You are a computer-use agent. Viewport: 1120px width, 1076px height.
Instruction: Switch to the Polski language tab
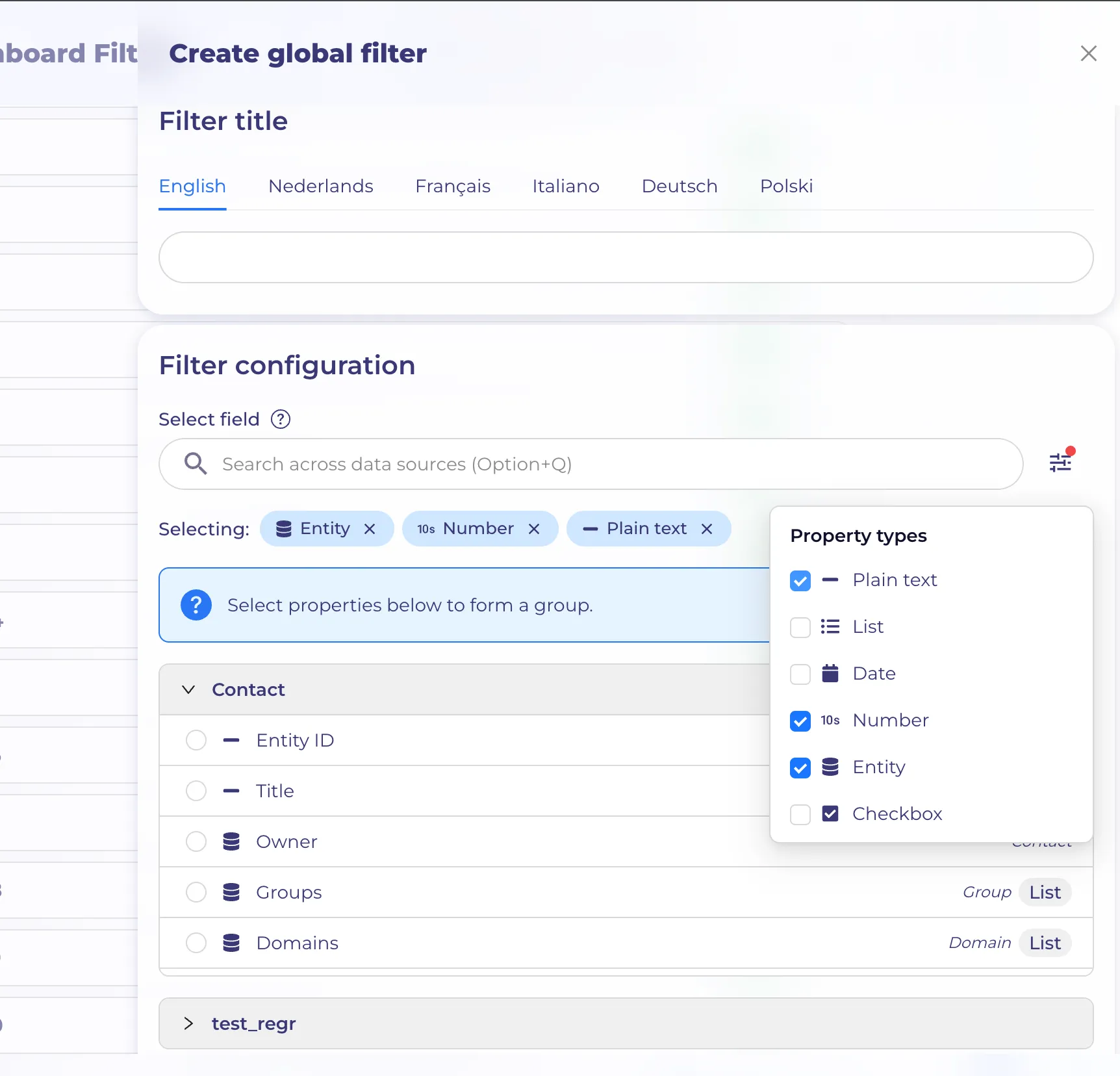786,186
